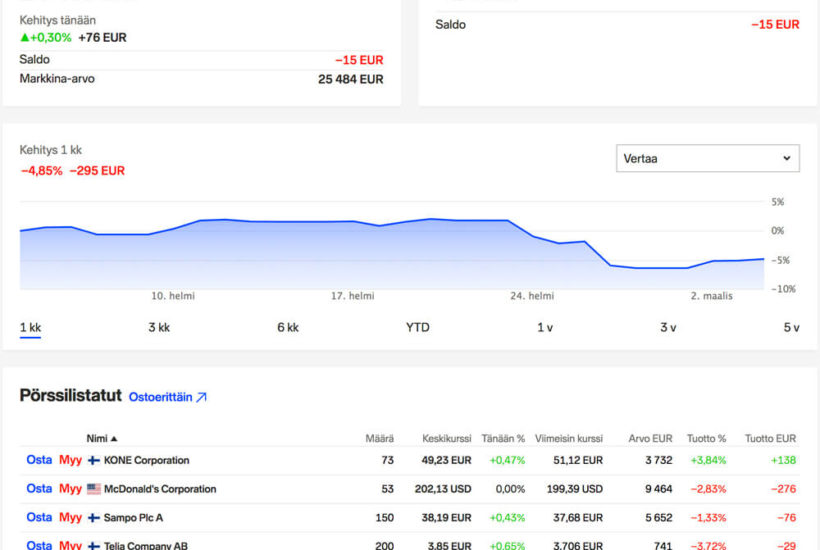Select the 3 v period tab
The image size is (820, 550).
(x=668, y=328)
